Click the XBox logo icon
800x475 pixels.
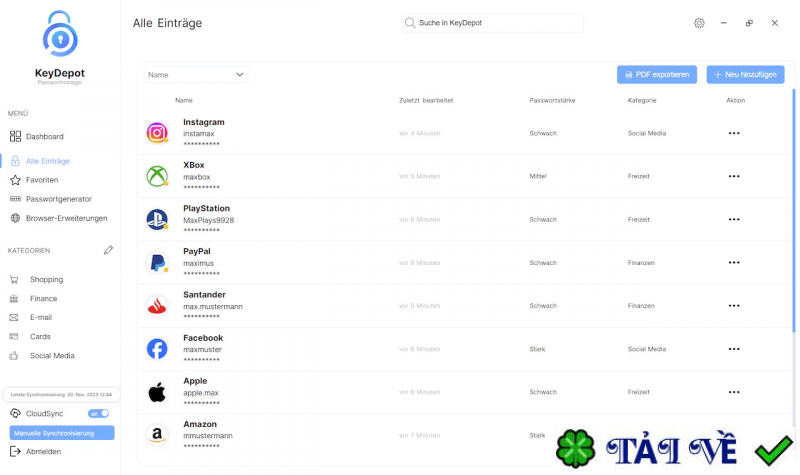click(x=157, y=176)
